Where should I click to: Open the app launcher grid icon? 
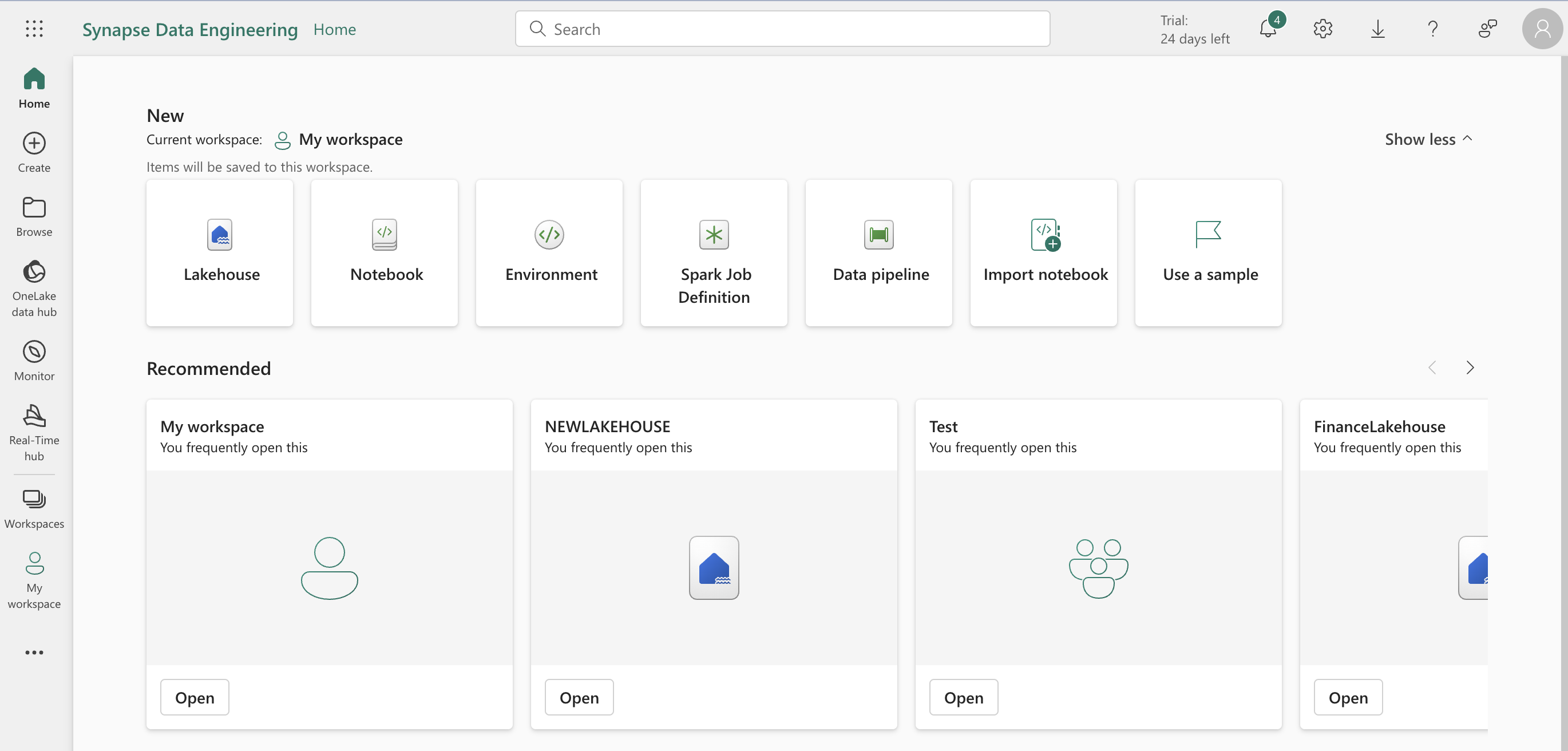click(34, 29)
